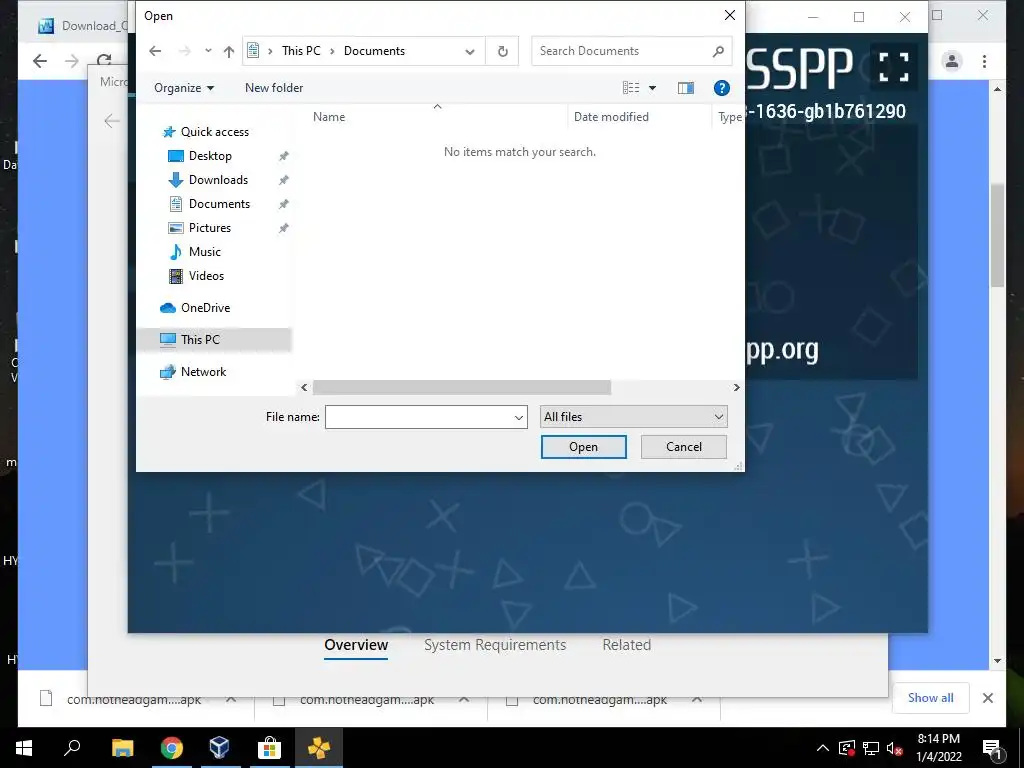Open File Explorer from taskbar
Screen dimensions: 1024x768
pyautogui.click(x=123, y=748)
